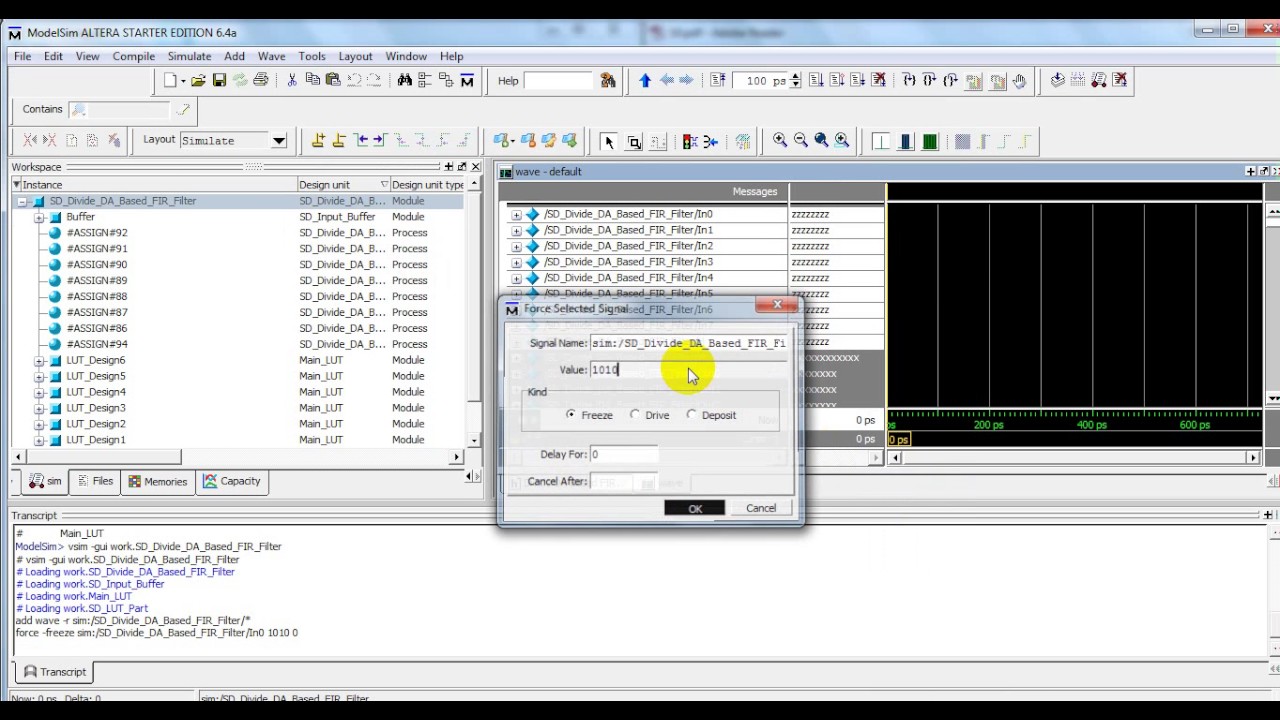
Task: Expand the LUT_Design4 node
Action: [39, 392]
